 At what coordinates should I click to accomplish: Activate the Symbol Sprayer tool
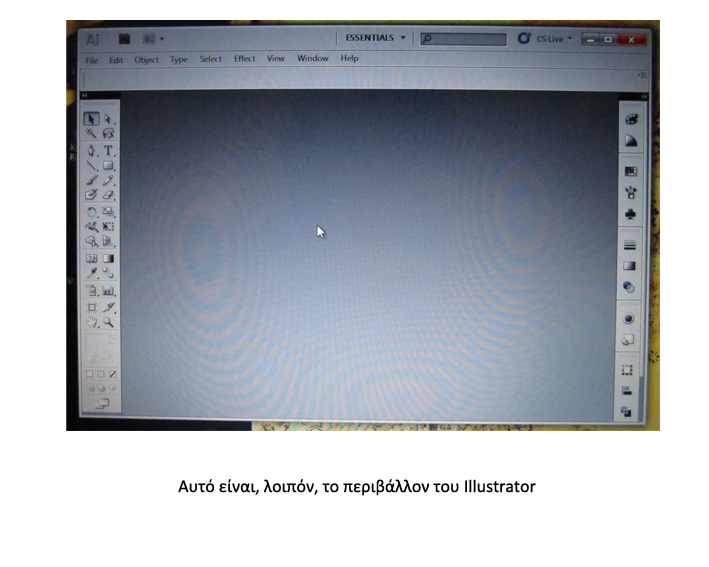point(91,290)
